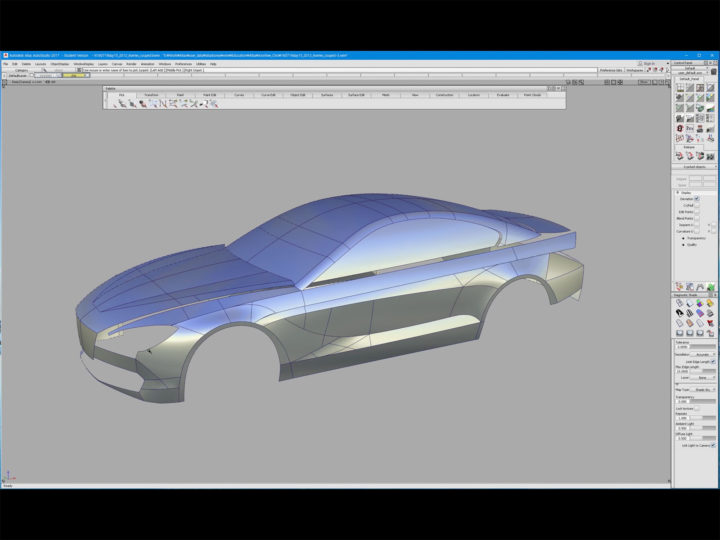Toggle the Limit Edge Length checkbox
The image size is (720, 540).
click(713, 361)
